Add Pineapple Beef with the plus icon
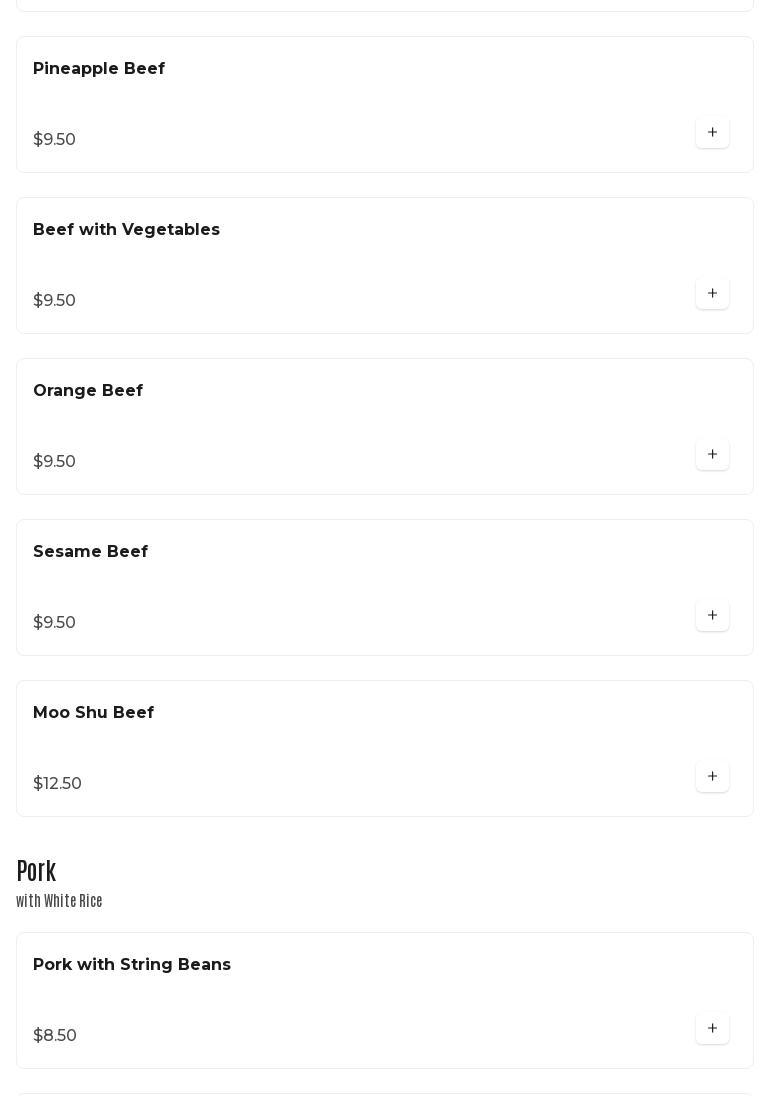Image resolution: width=770 pixels, height=1096 pixels. [x=712, y=133]
